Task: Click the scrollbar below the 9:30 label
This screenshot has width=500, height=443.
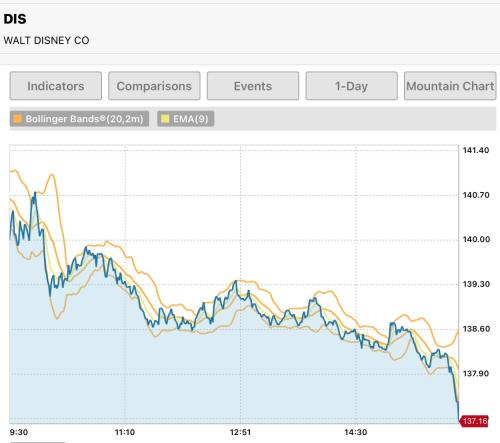Action: (37, 442)
